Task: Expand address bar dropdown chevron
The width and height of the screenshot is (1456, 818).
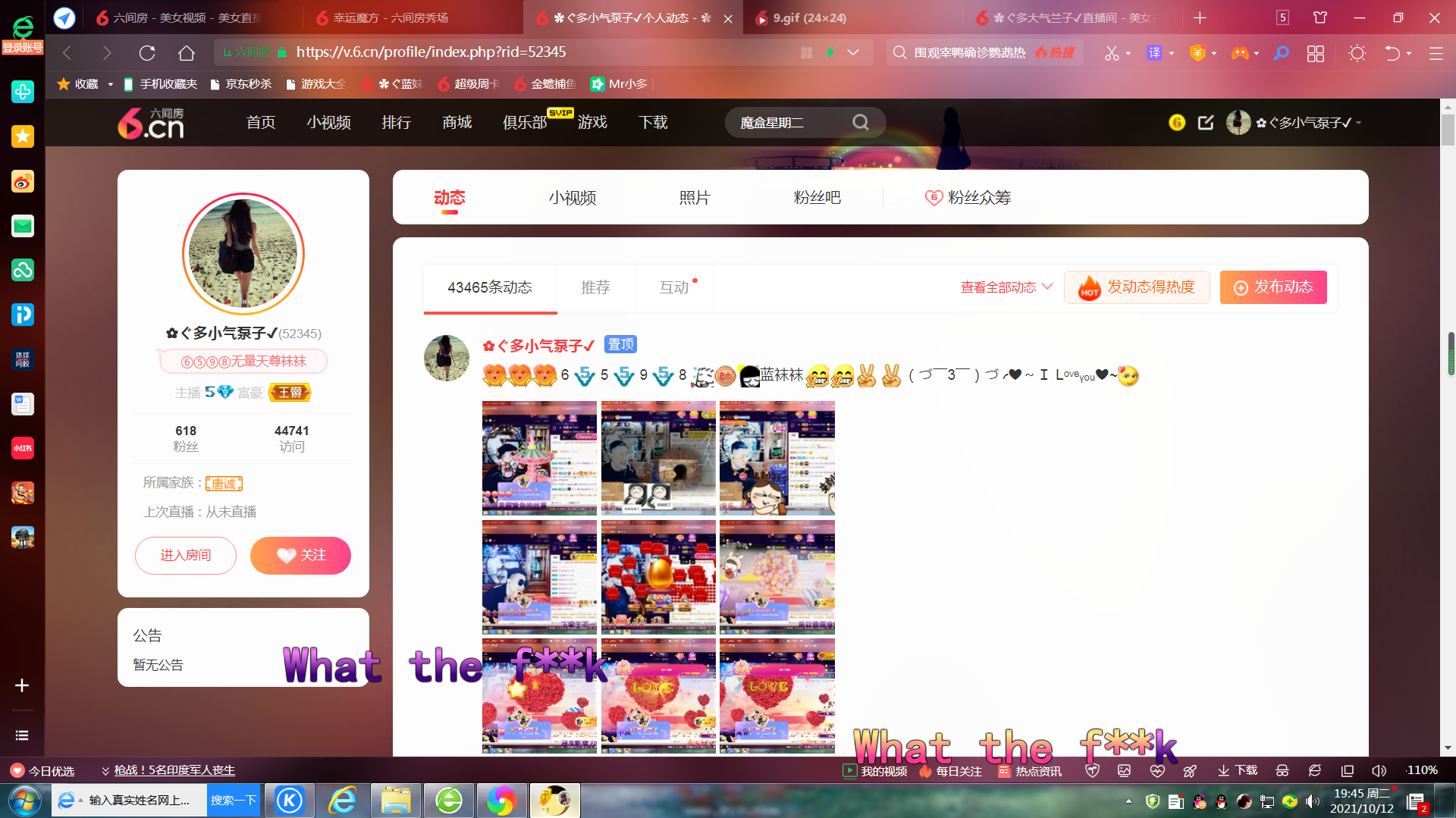Action: pos(853,52)
